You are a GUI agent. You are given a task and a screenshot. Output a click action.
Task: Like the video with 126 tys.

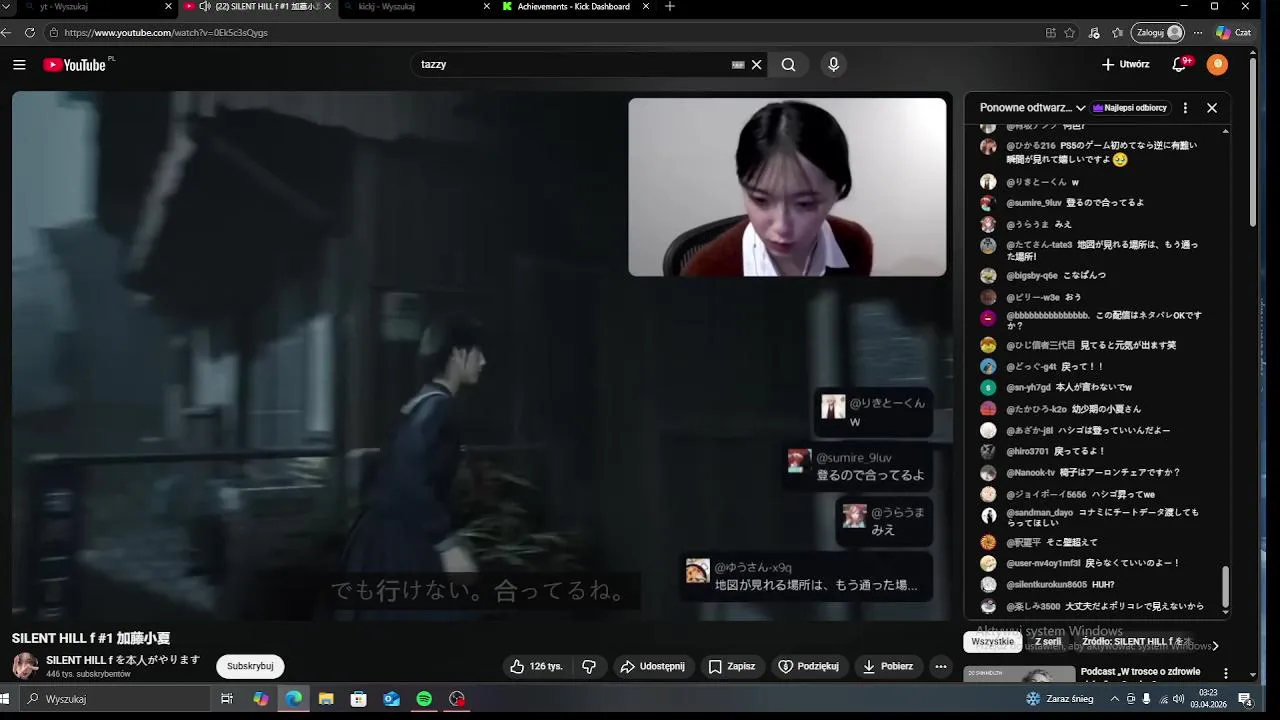pyautogui.click(x=536, y=667)
